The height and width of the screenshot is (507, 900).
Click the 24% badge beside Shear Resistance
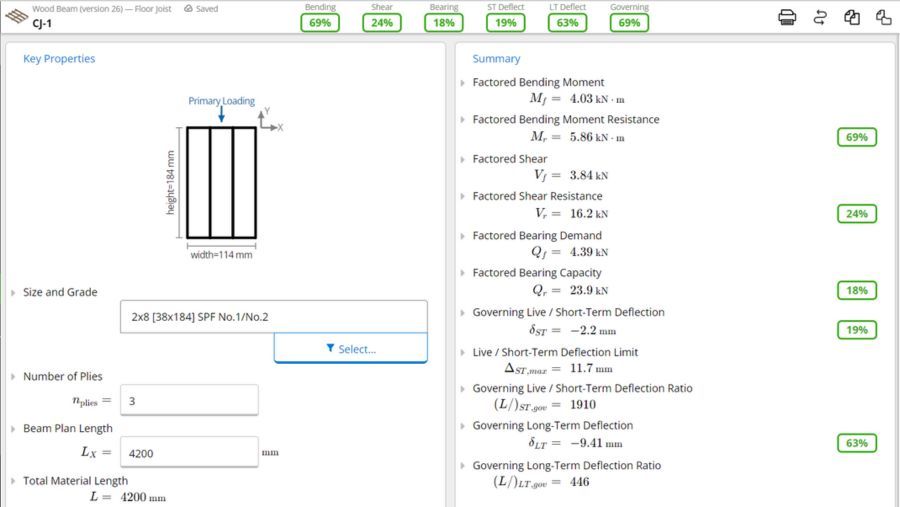click(856, 214)
